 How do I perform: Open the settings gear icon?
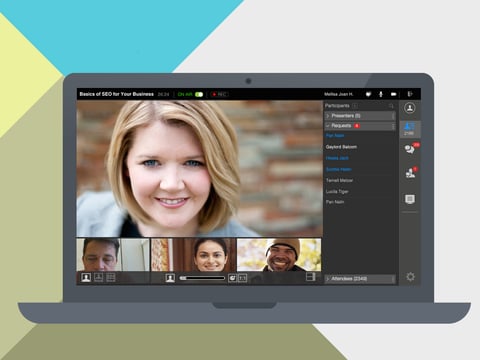[410, 277]
